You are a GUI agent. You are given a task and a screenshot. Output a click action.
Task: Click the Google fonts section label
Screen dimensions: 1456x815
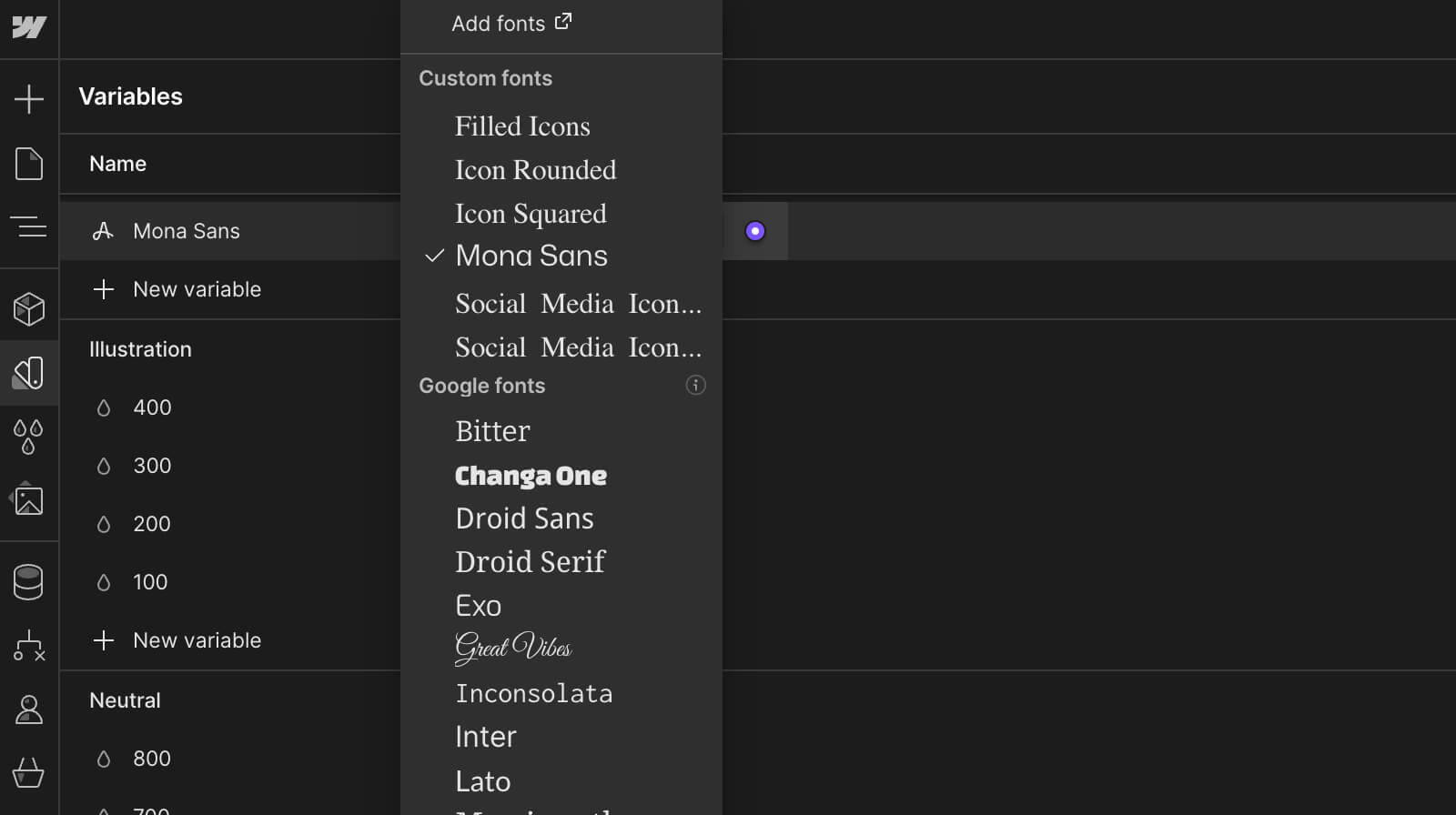[x=481, y=386]
